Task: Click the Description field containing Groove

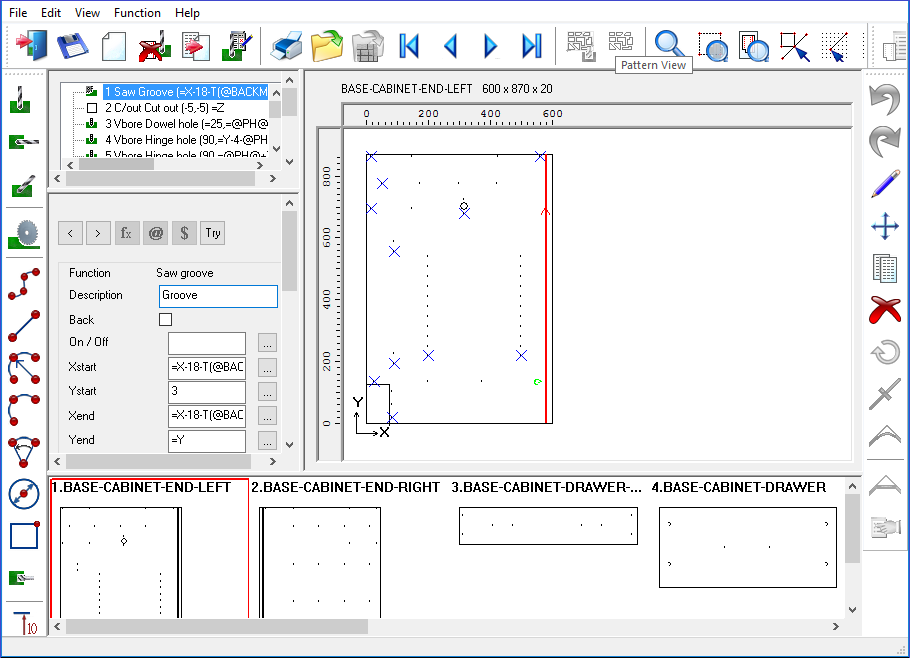Action: pyautogui.click(x=218, y=296)
